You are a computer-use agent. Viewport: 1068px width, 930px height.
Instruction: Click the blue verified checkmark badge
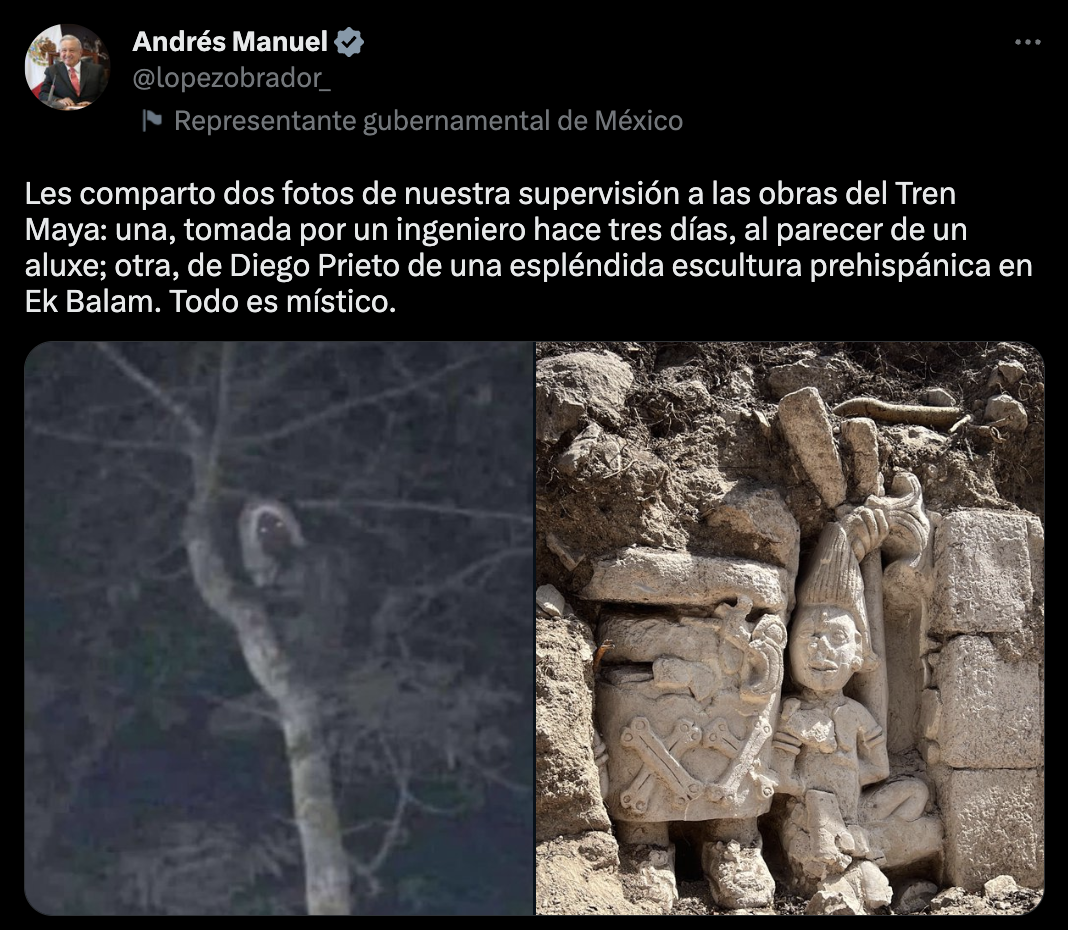pos(349,42)
